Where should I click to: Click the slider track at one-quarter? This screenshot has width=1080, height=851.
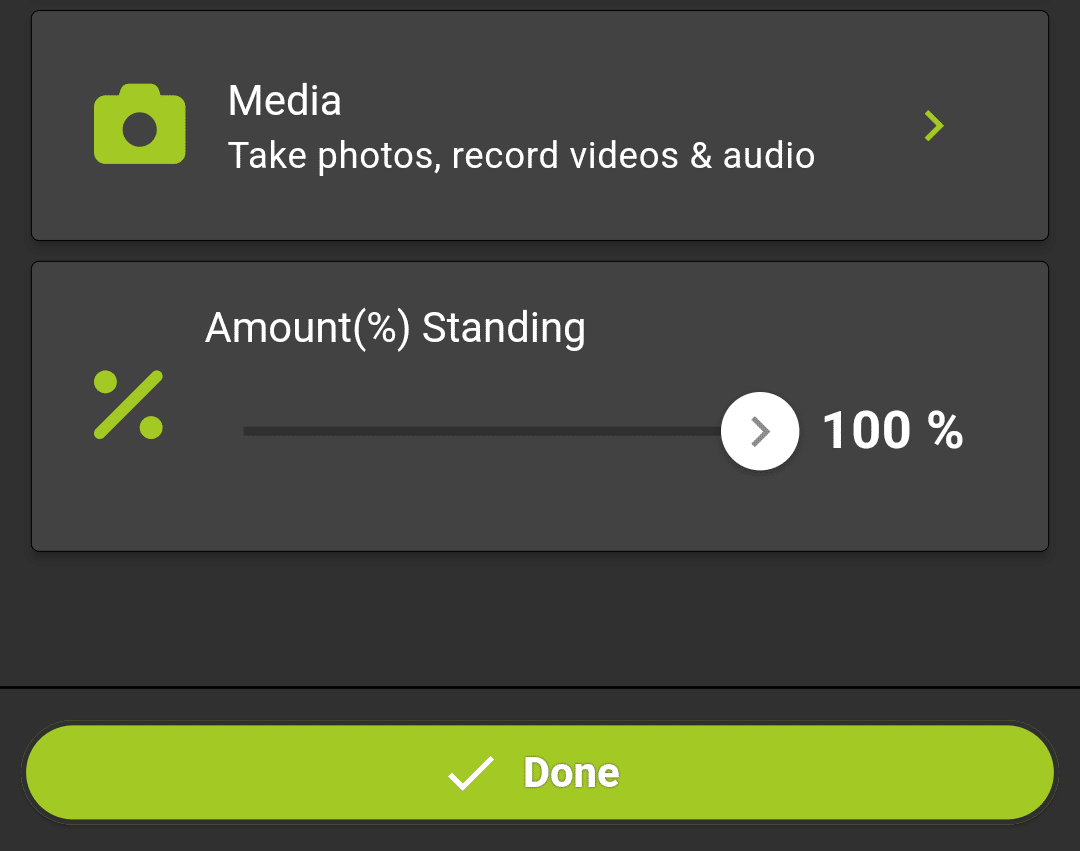tap(373, 431)
